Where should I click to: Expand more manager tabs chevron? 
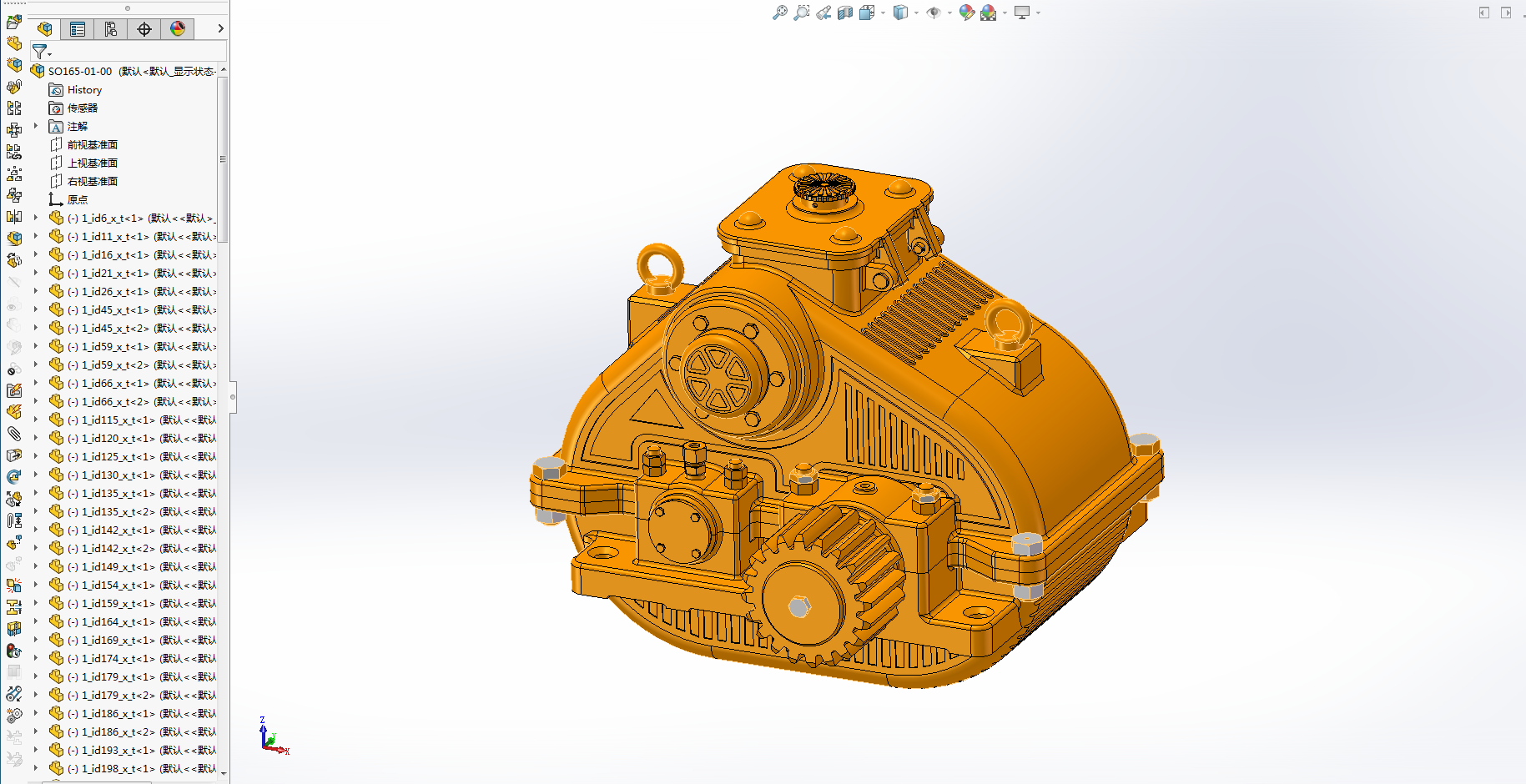(220, 28)
